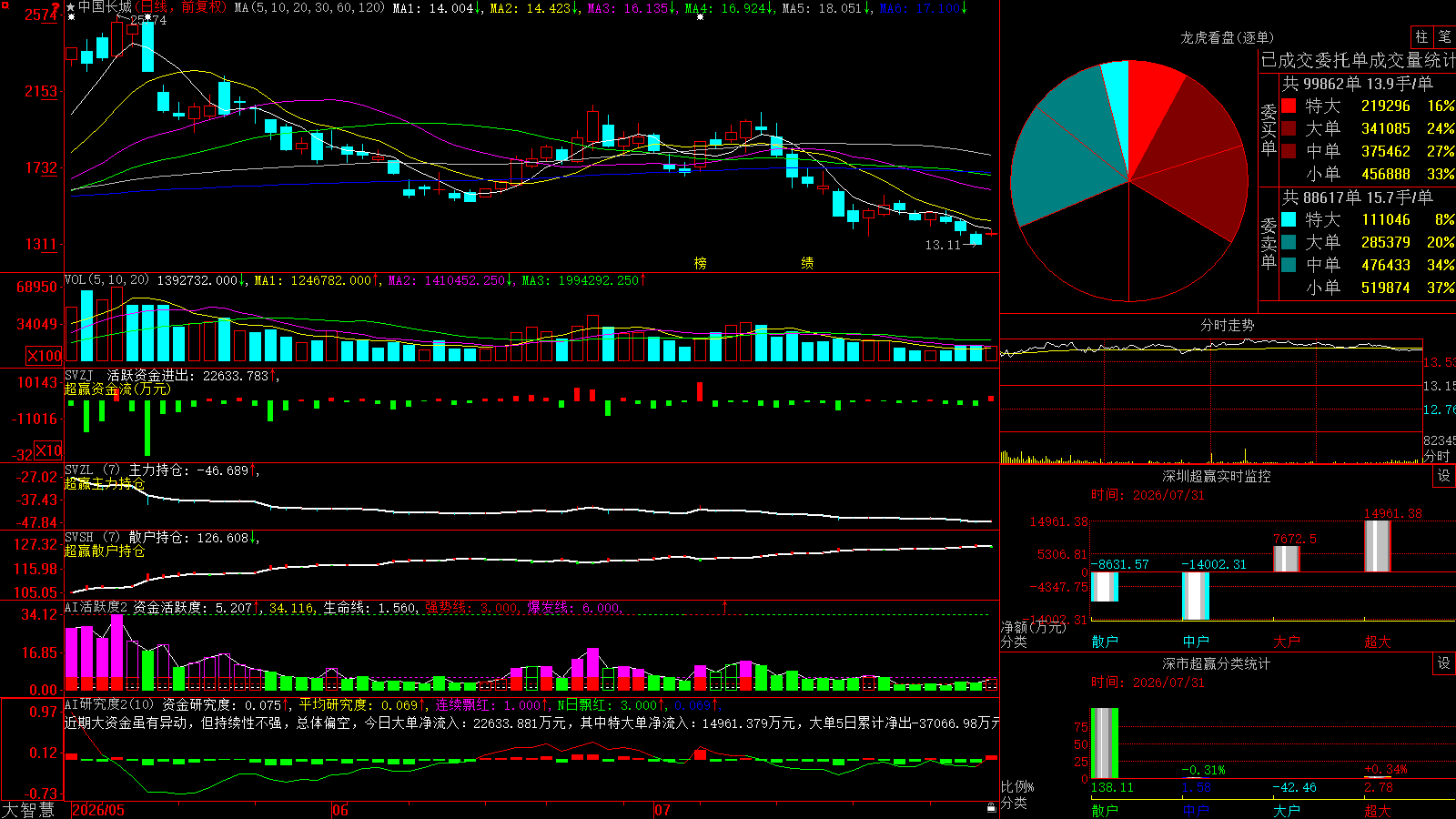Click the 龙虎看盘(逐单) panel title

coord(1227,37)
